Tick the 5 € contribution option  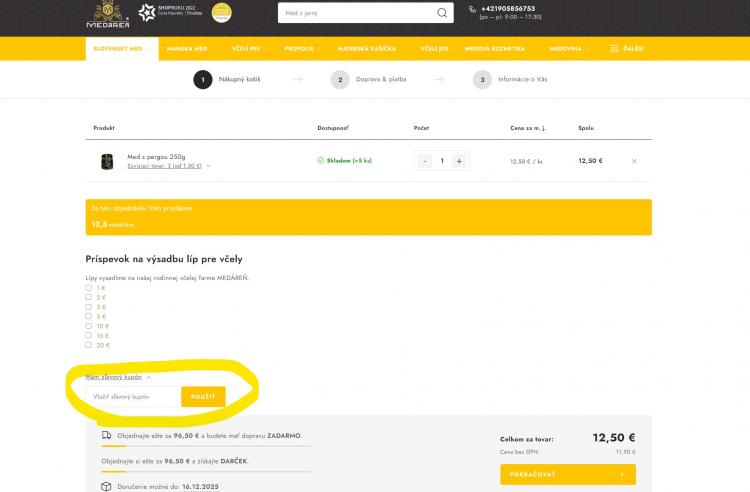coord(89,316)
